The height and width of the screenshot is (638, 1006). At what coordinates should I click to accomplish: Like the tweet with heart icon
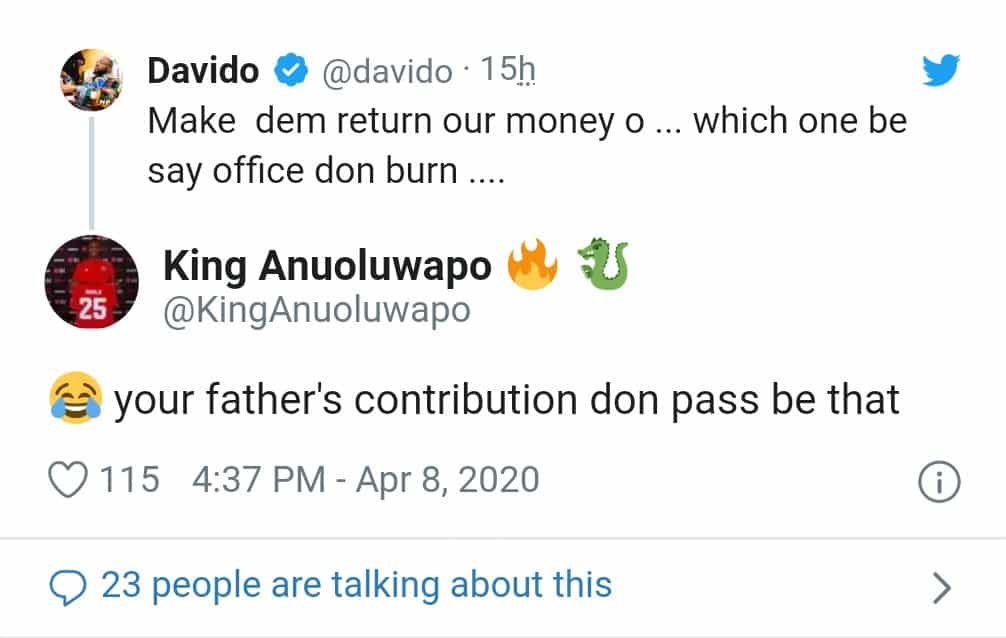[69, 480]
